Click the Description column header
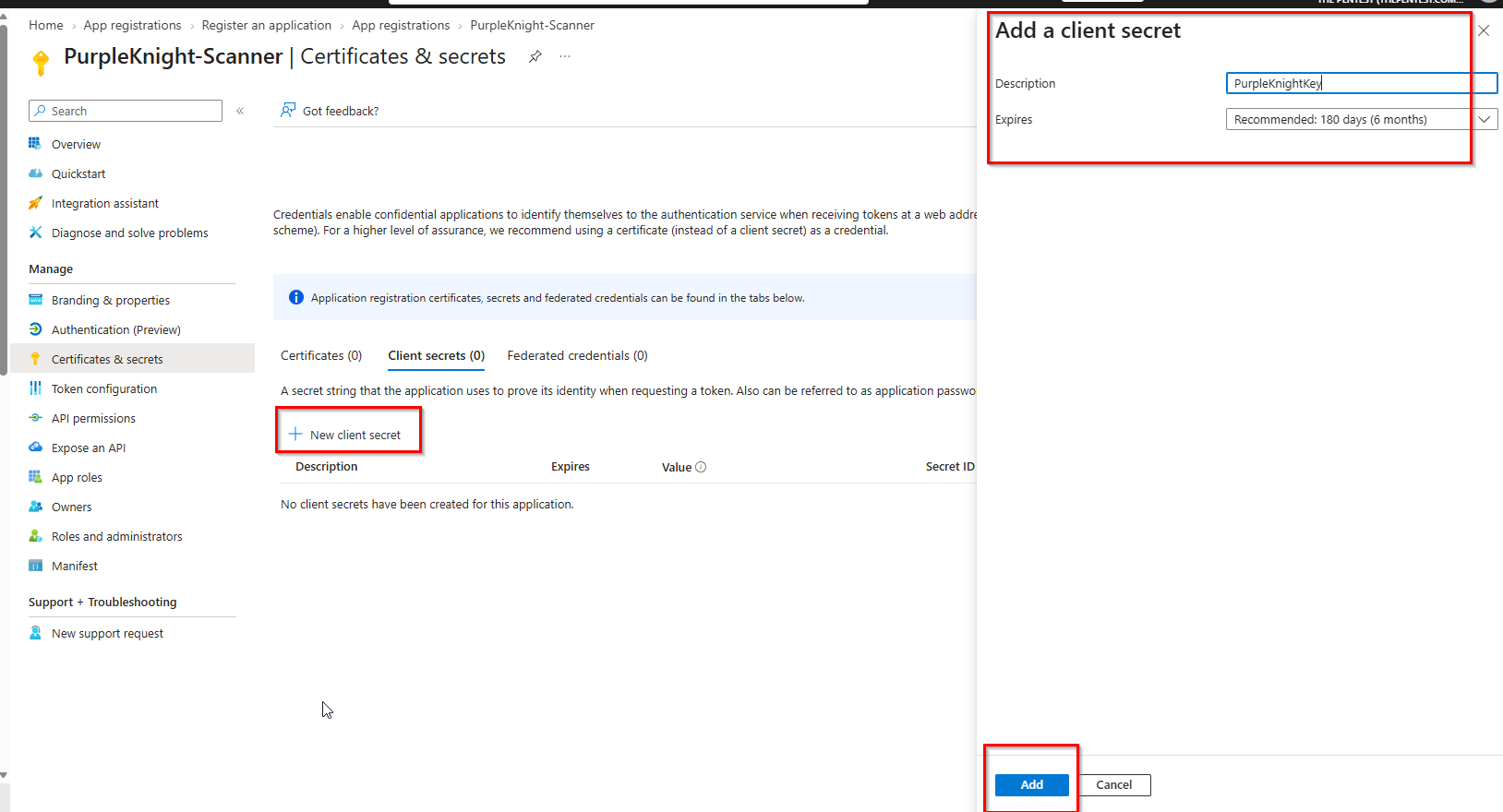This screenshot has height=812, width=1503. pos(327,467)
